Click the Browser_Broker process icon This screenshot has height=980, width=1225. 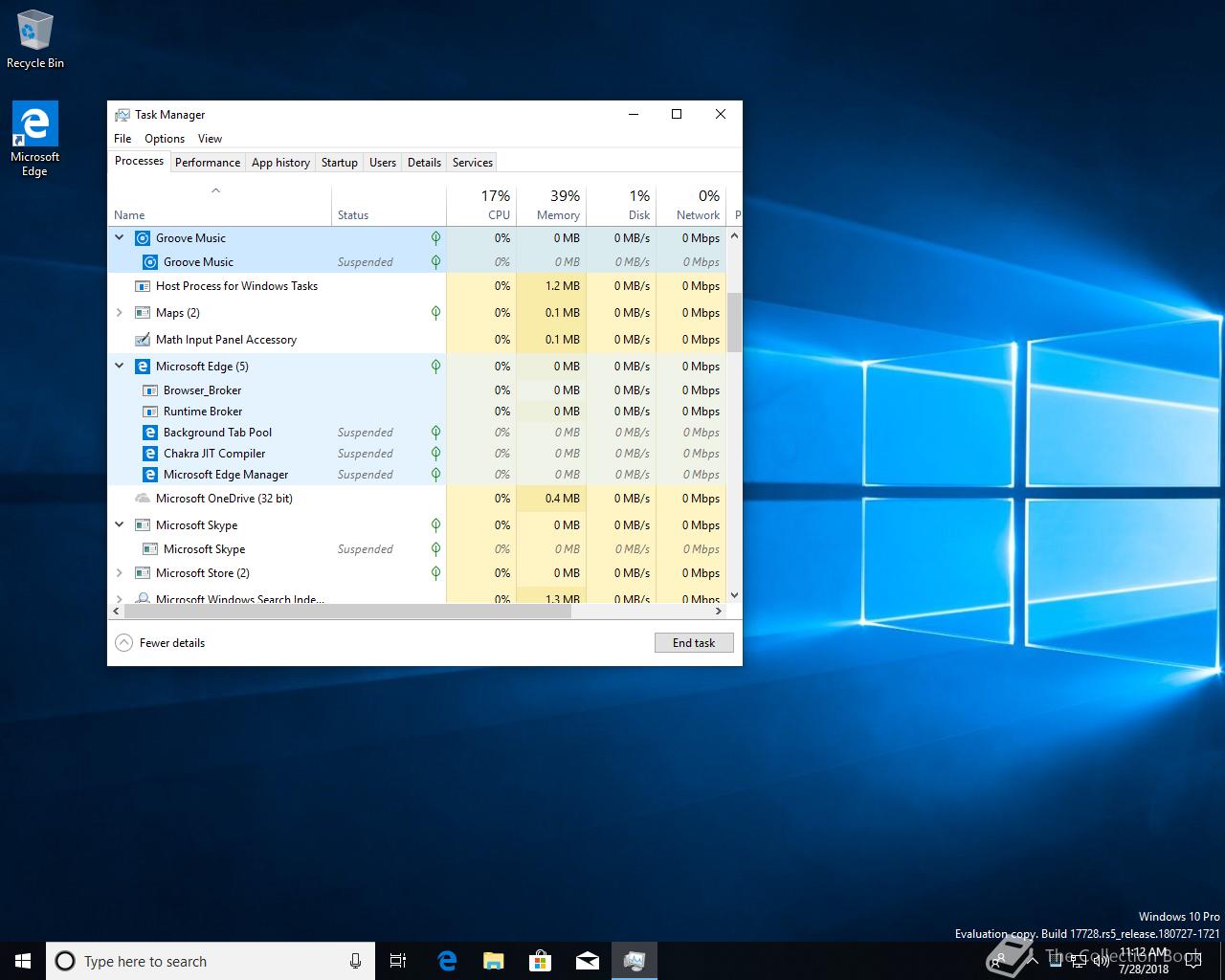pyautogui.click(x=150, y=390)
